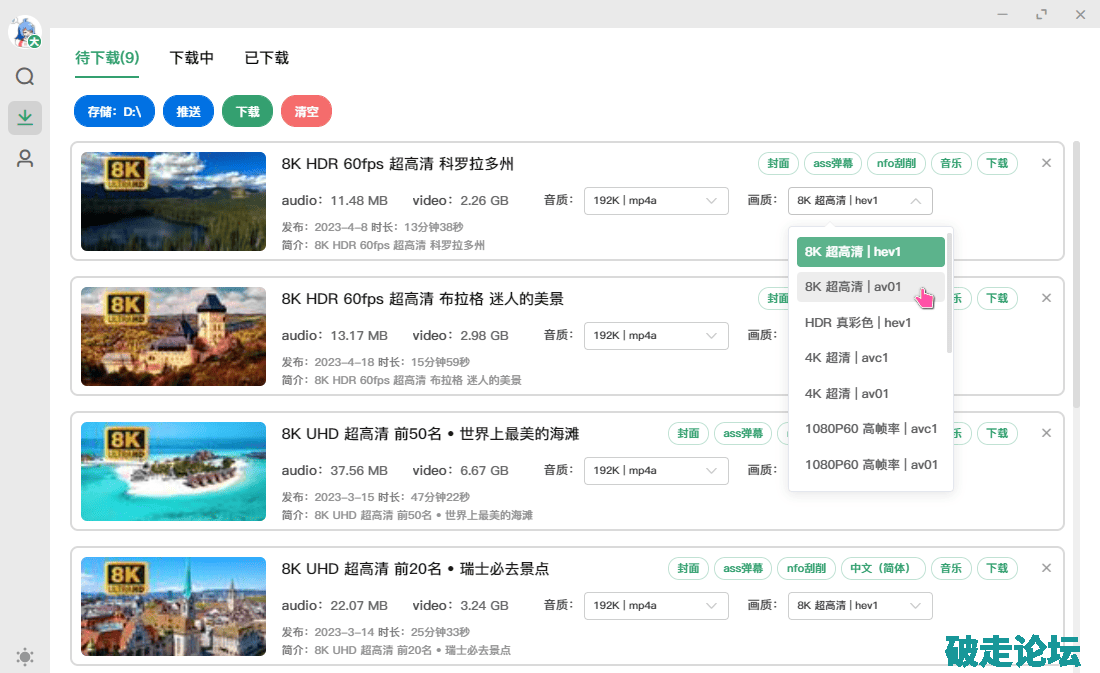
Task: Click the search icon in left sidebar
Action: click(x=25, y=77)
